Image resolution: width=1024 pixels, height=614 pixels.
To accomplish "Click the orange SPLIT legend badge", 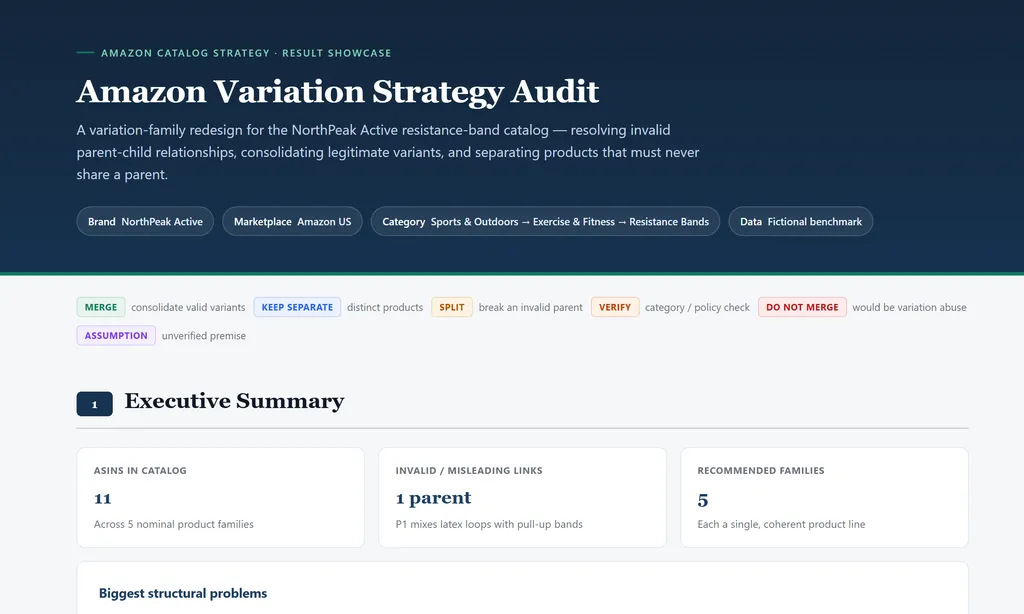I will coord(451,307).
